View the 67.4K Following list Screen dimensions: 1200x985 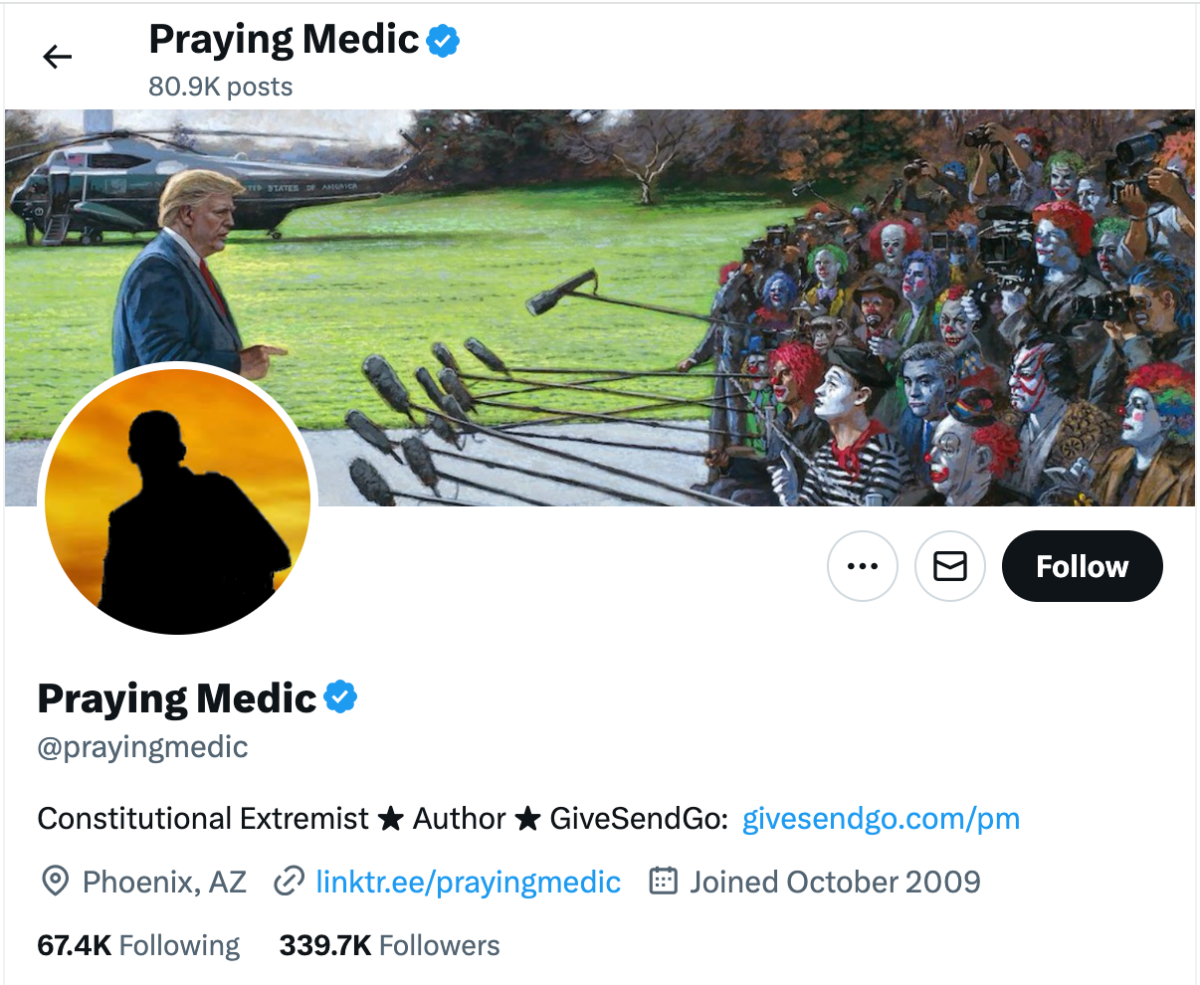click(x=138, y=945)
